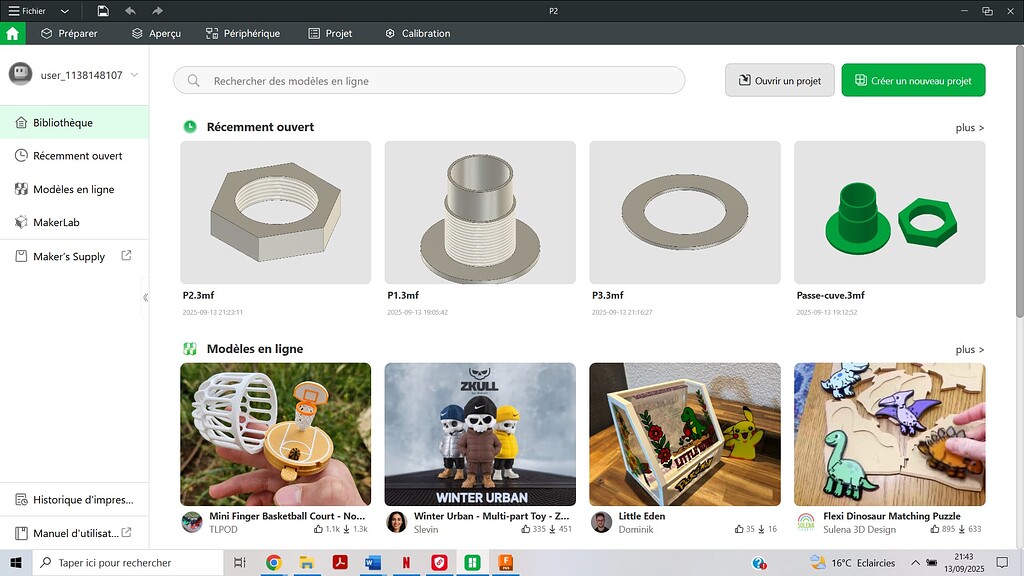Open Word from the taskbar
Image resolution: width=1024 pixels, height=576 pixels.
[x=373, y=562]
